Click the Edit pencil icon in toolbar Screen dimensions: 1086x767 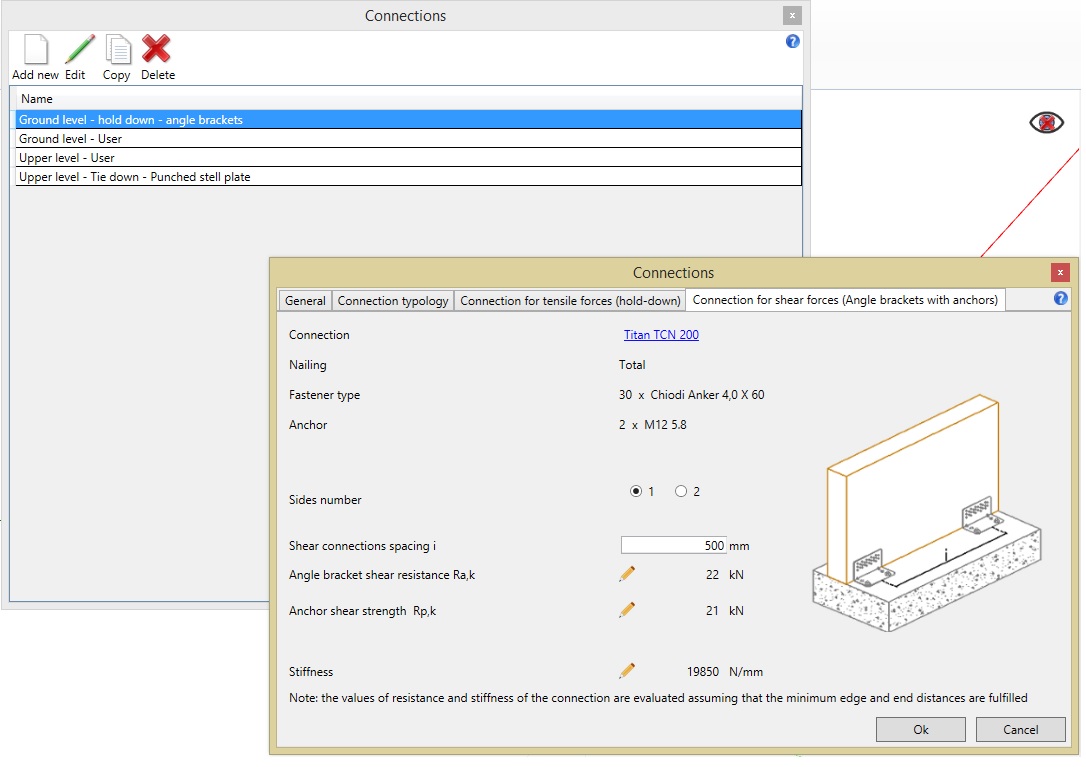(x=78, y=49)
